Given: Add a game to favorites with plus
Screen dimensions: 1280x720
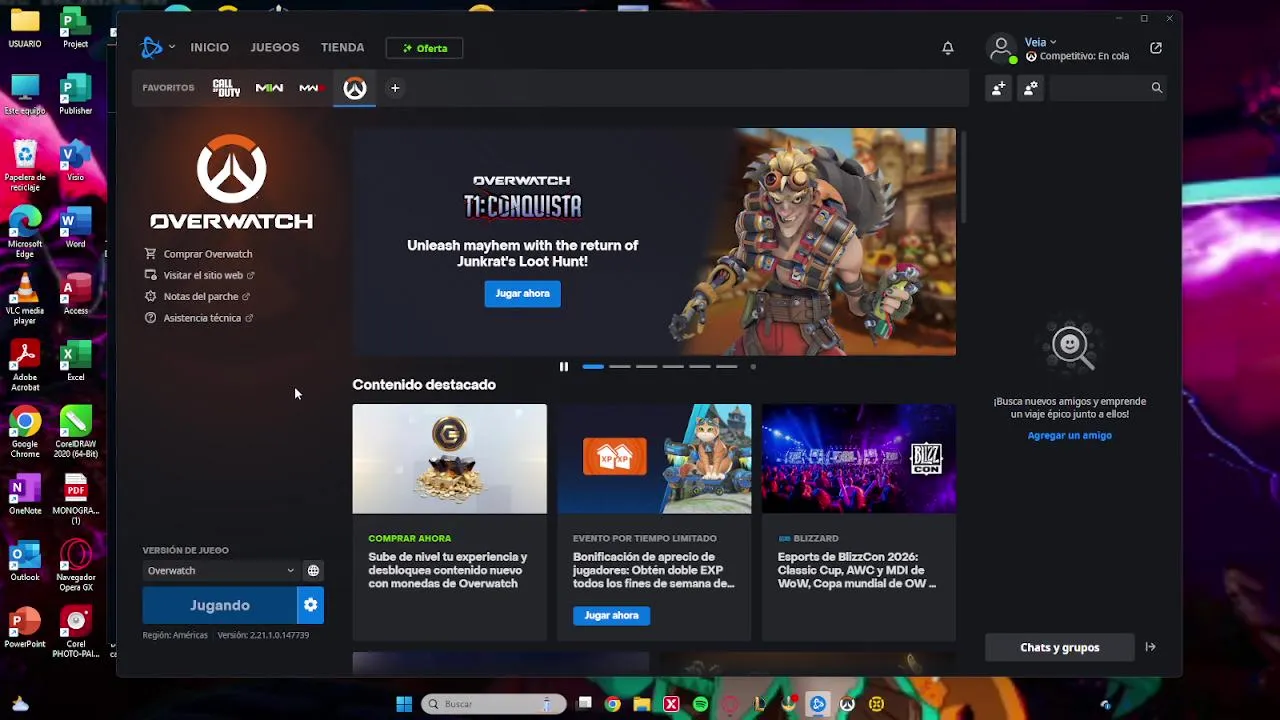Looking at the screenshot, I should tap(395, 88).
